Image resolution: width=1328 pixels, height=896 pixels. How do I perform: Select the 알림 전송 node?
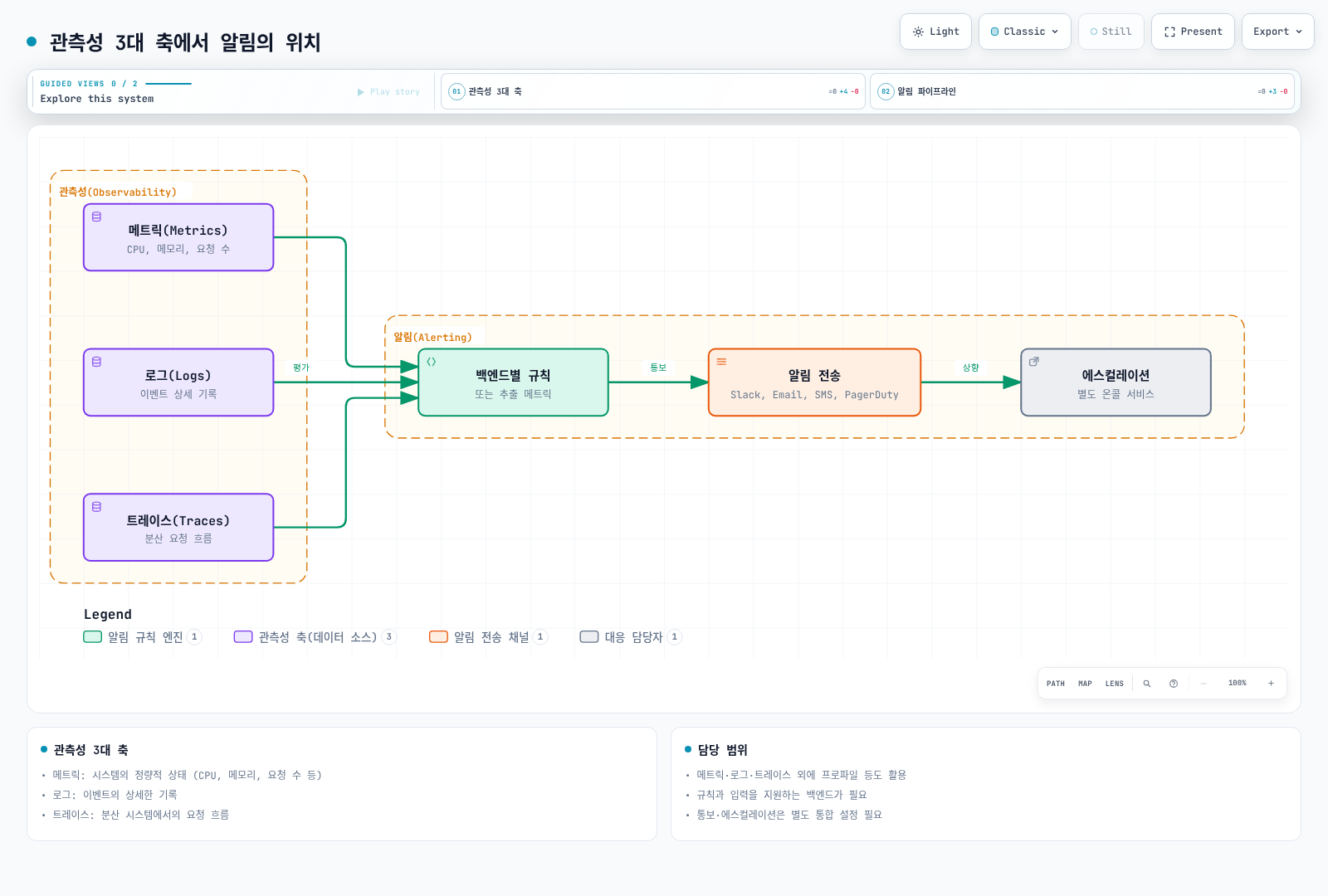click(814, 382)
